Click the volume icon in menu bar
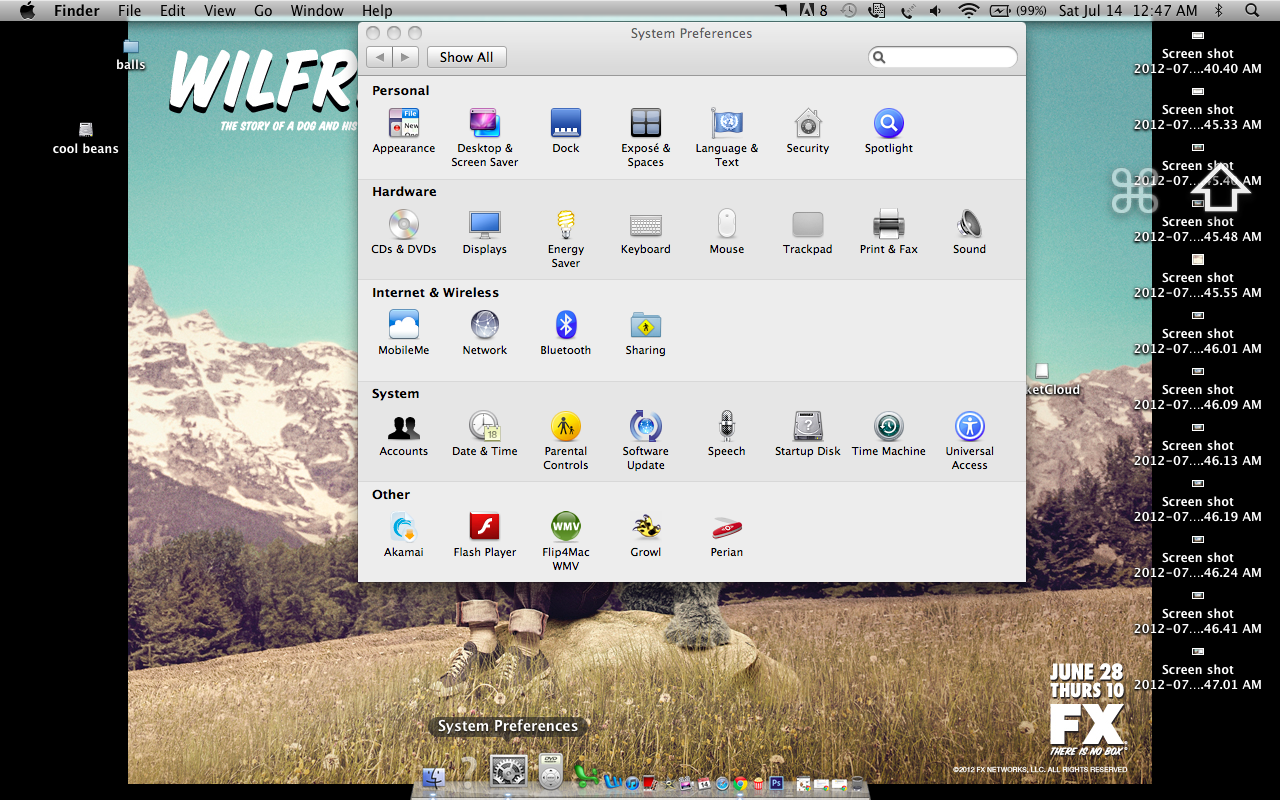1280x800 pixels. (x=936, y=11)
